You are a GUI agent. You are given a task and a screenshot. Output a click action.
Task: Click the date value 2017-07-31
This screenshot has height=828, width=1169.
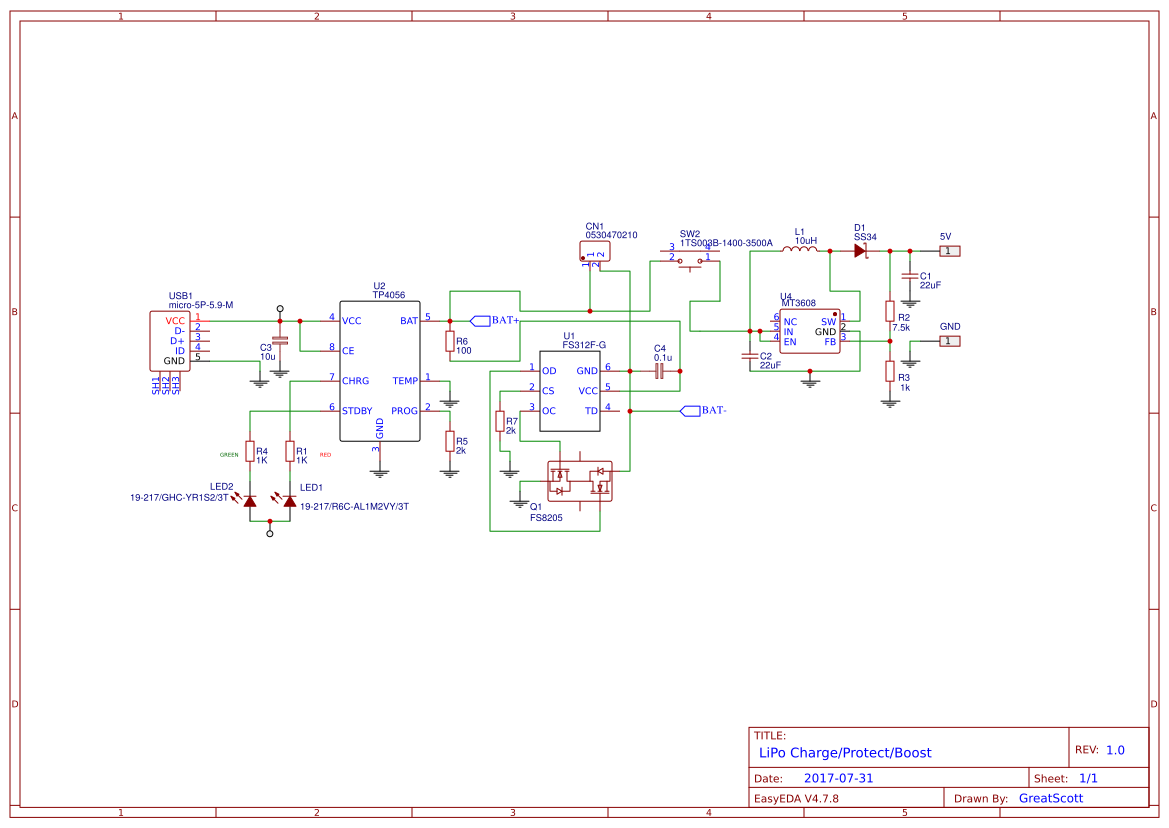(838, 778)
